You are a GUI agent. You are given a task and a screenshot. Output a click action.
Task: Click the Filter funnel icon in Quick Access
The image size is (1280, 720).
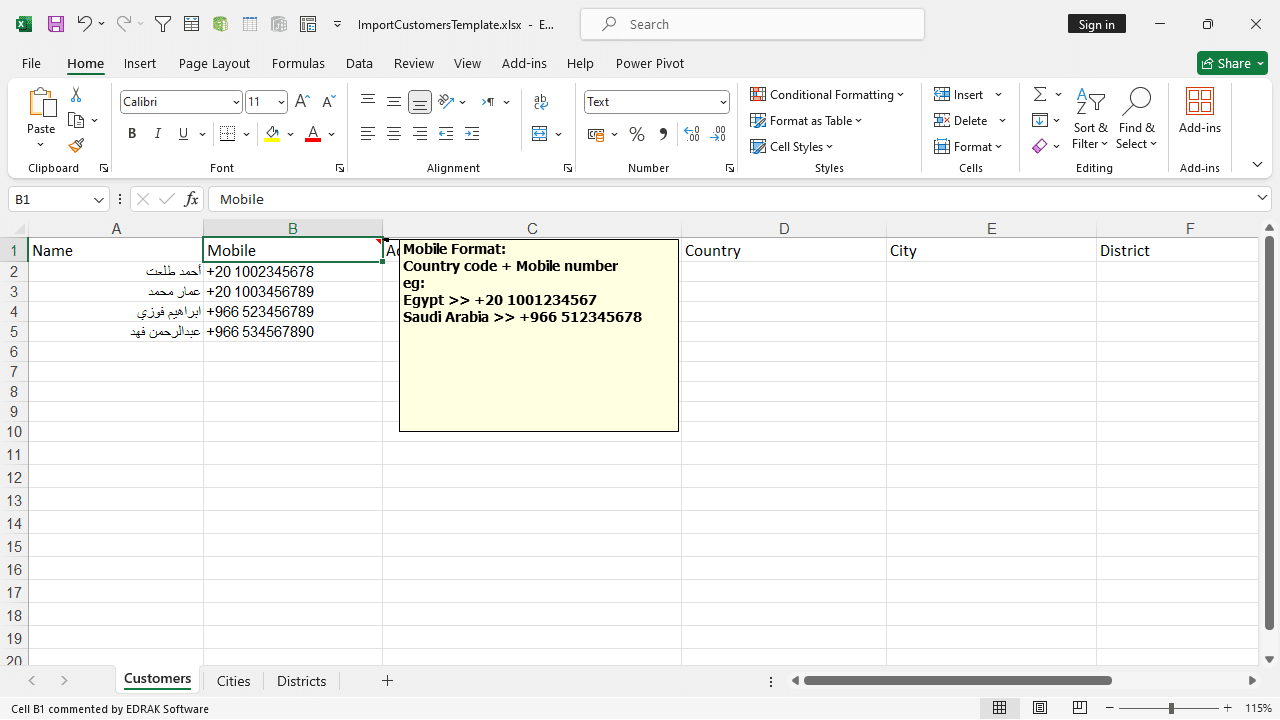(x=163, y=24)
